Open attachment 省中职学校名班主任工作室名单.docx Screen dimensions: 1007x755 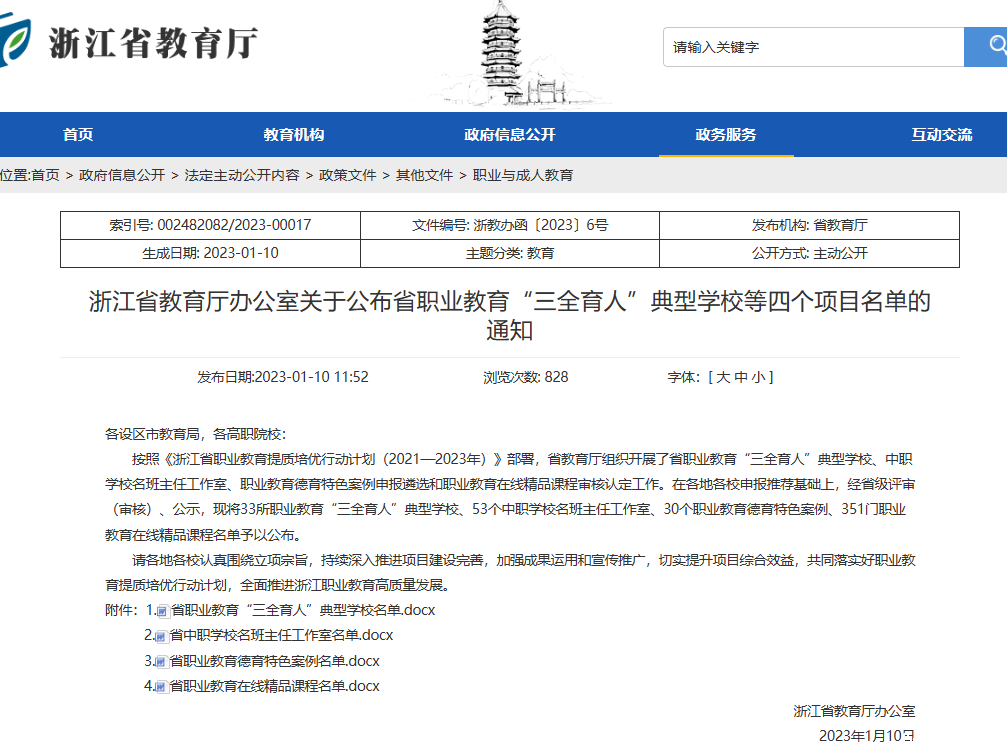280,636
